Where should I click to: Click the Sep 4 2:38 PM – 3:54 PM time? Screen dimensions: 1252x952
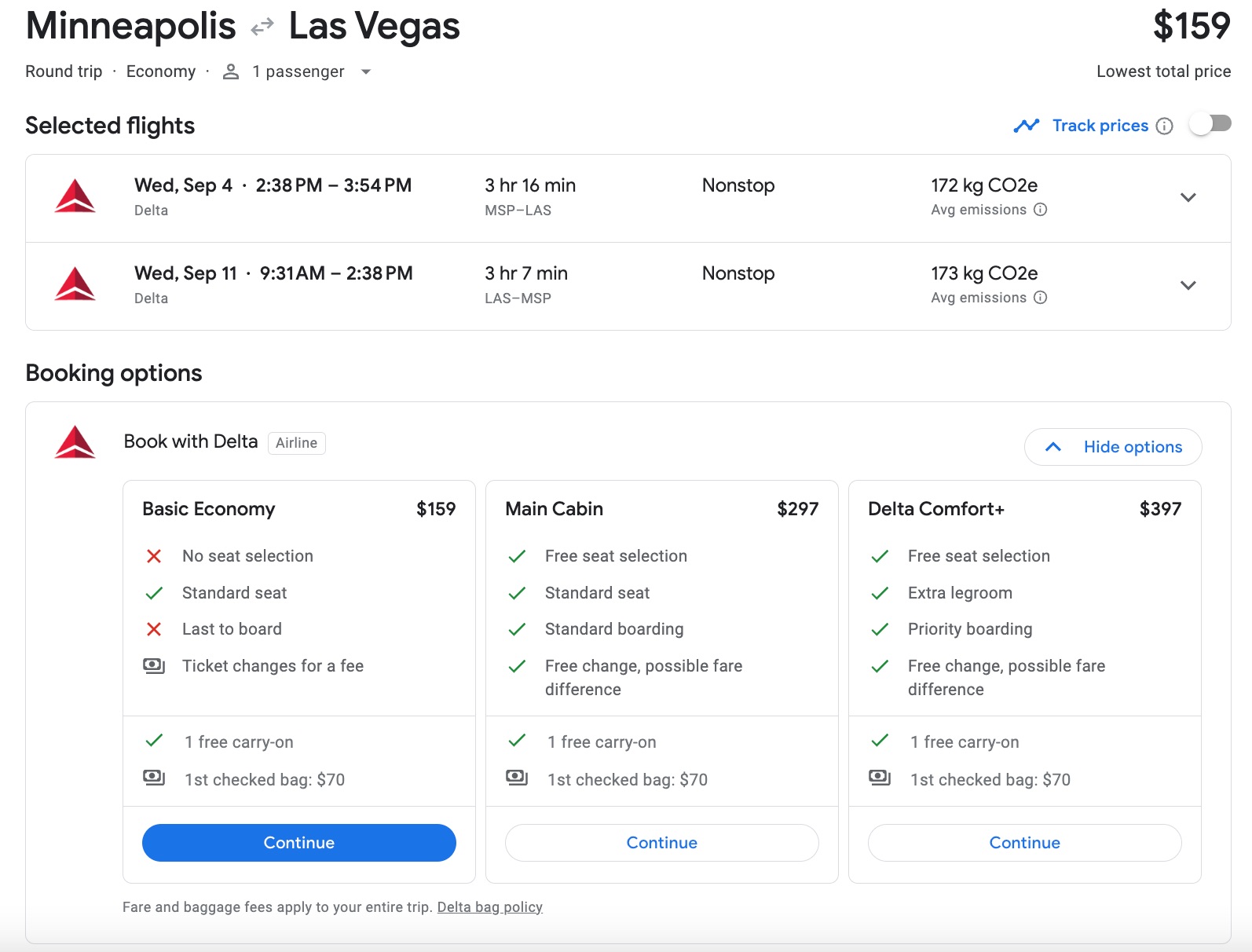[334, 185]
